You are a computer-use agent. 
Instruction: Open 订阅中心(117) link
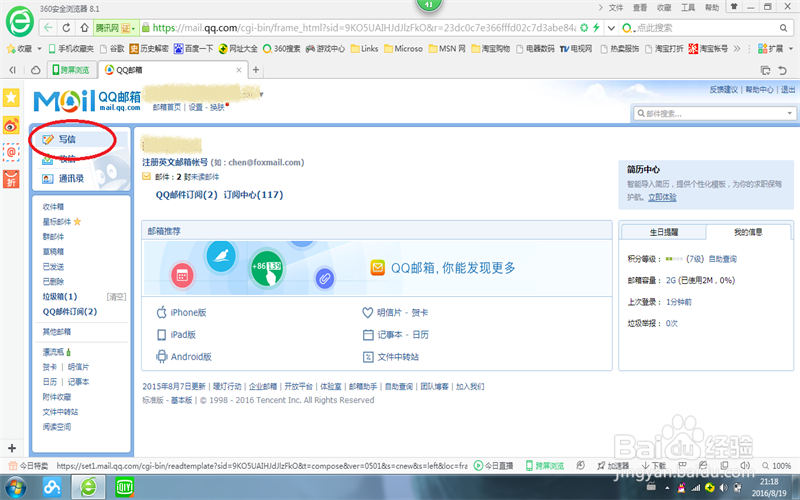tap(253, 195)
